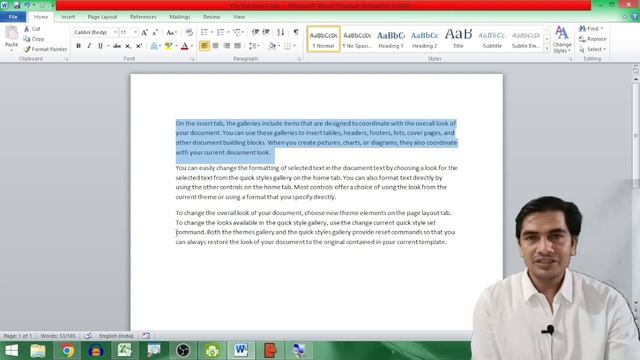Click the Grow Font icon
This screenshot has width=640, height=360.
click(x=144, y=32)
